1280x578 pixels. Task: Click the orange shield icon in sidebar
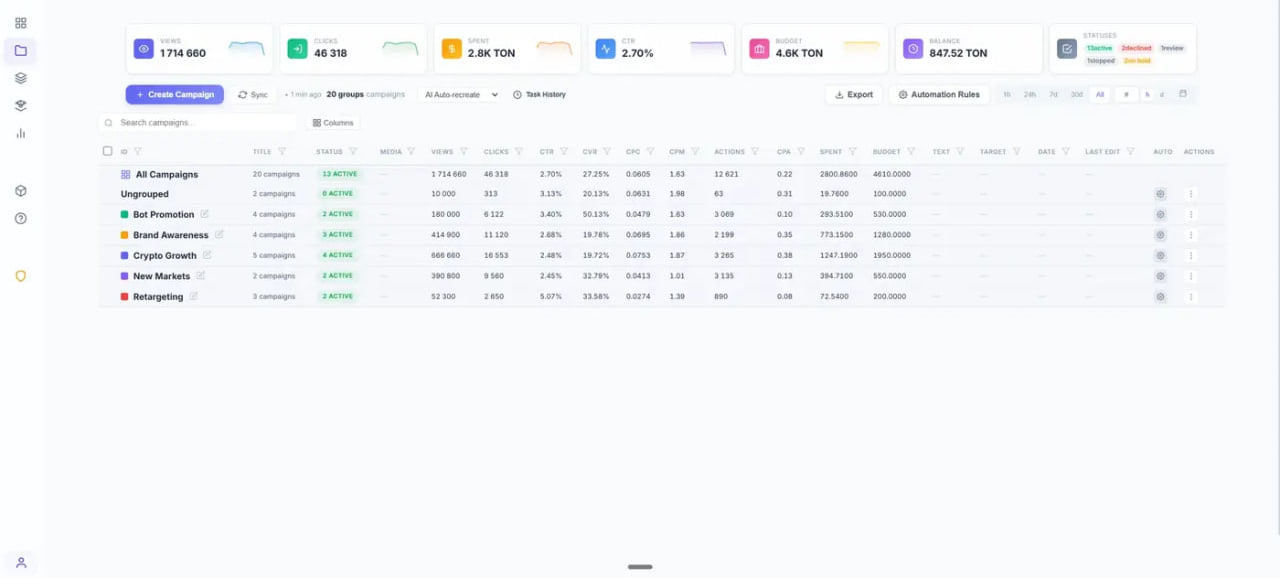click(21, 276)
